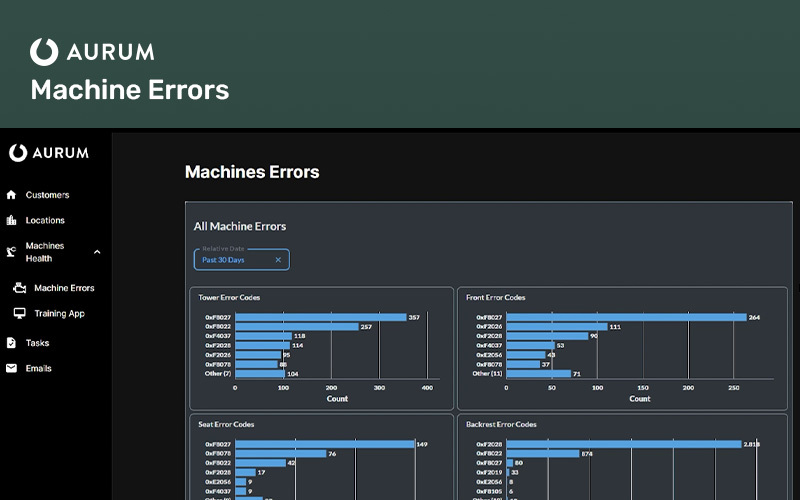The height and width of the screenshot is (500, 800).
Task: Collapse the Machines Health section chevron
Action: click(x=97, y=252)
